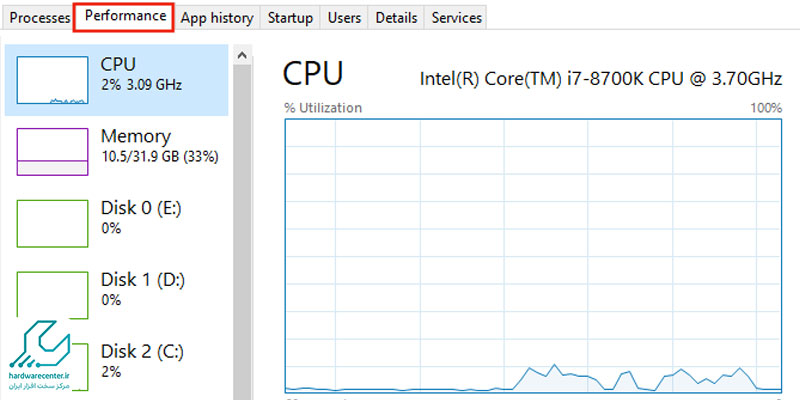Switch to the Users tab

pyautogui.click(x=344, y=18)
